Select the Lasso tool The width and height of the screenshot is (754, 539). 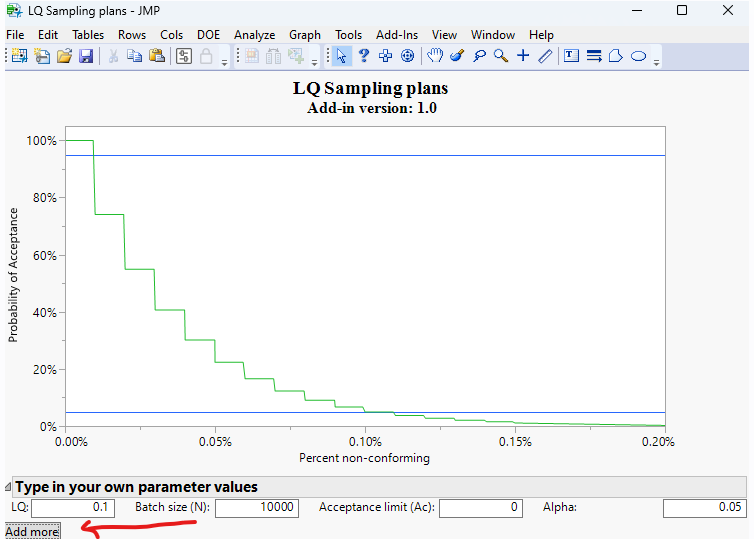coord(479,56)
